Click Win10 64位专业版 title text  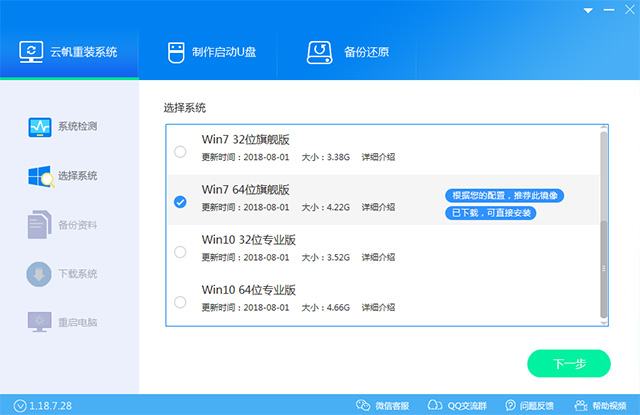tap(249, 290)
